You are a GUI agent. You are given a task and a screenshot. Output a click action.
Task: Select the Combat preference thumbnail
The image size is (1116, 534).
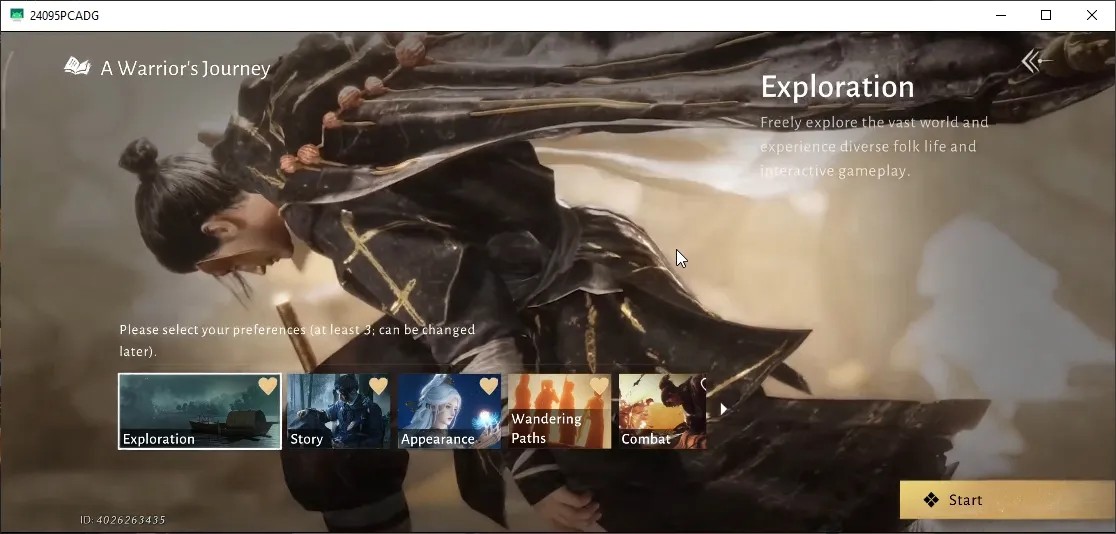pyautogui.click(x=663, y=412)
